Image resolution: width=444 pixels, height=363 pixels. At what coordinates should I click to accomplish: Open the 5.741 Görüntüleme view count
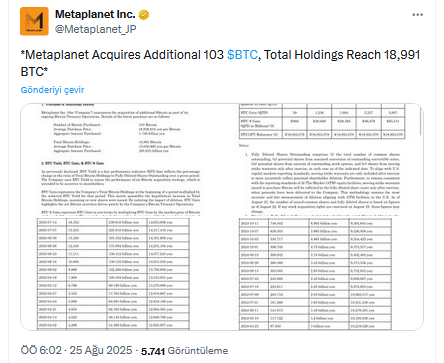pyautogui.click(x=185, y=351)
